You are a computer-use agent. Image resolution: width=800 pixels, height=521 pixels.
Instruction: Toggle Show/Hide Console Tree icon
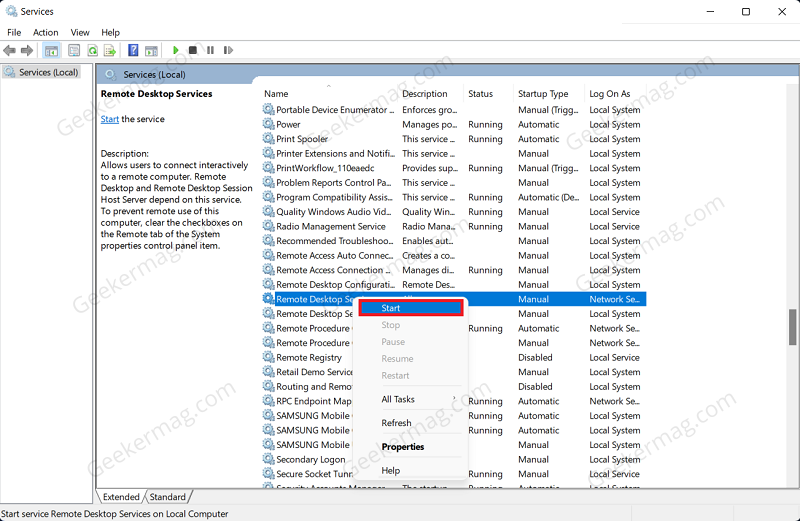pos(51,50)
